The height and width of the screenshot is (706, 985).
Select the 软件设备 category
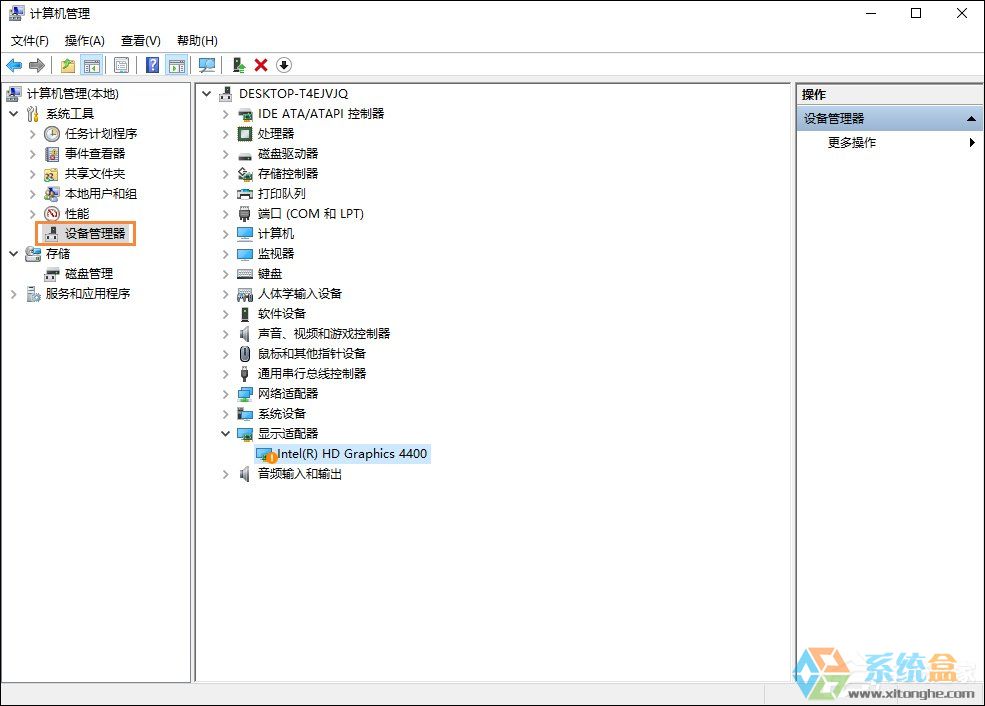click(x=281, y=314)
